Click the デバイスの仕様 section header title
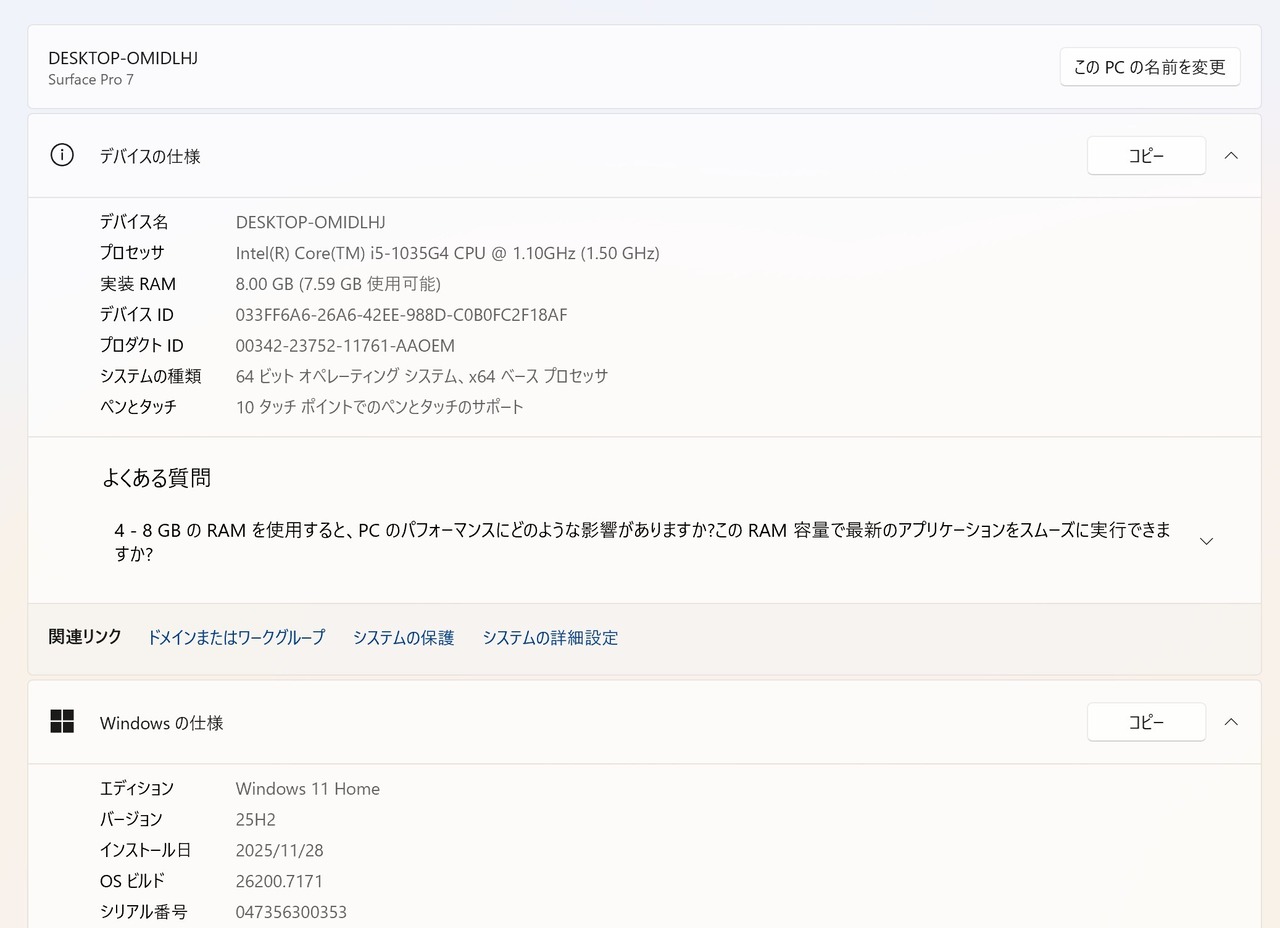 pyautogui.click(x=150, y=156)
